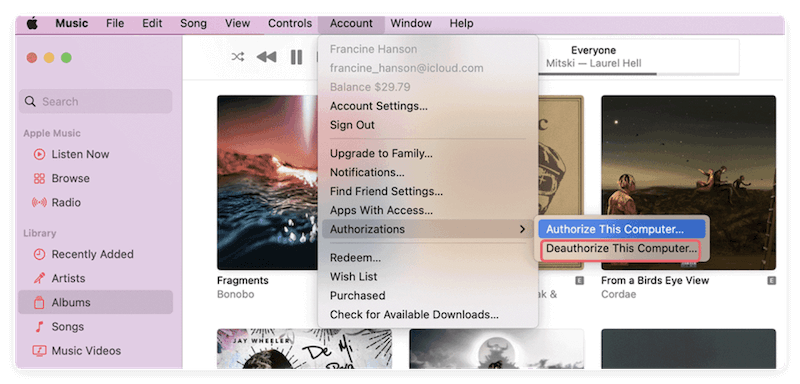Open the Controls menu
The width and height of the screenshot is (800, 384).
pos(290,23)
